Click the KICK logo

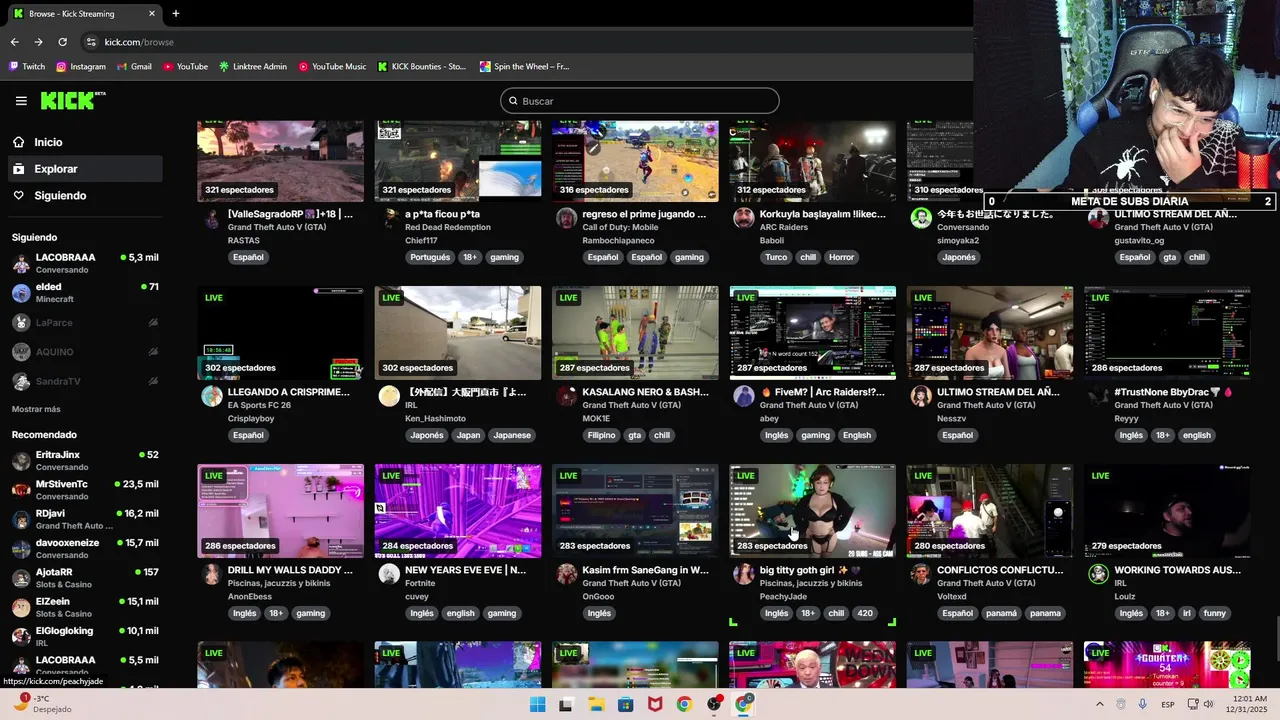[x=72, y=100]
